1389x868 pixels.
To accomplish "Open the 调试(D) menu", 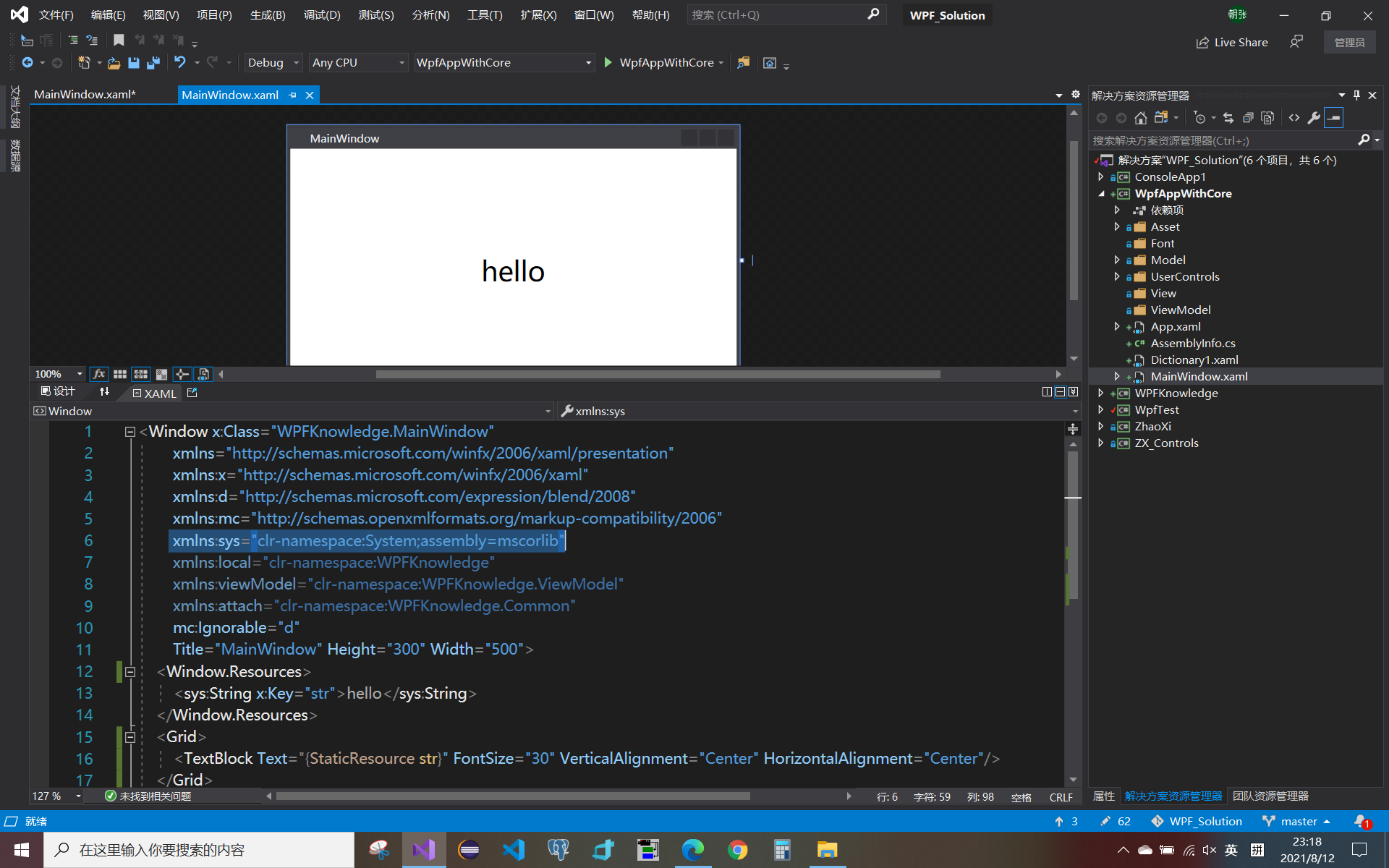I will point(322,15).
